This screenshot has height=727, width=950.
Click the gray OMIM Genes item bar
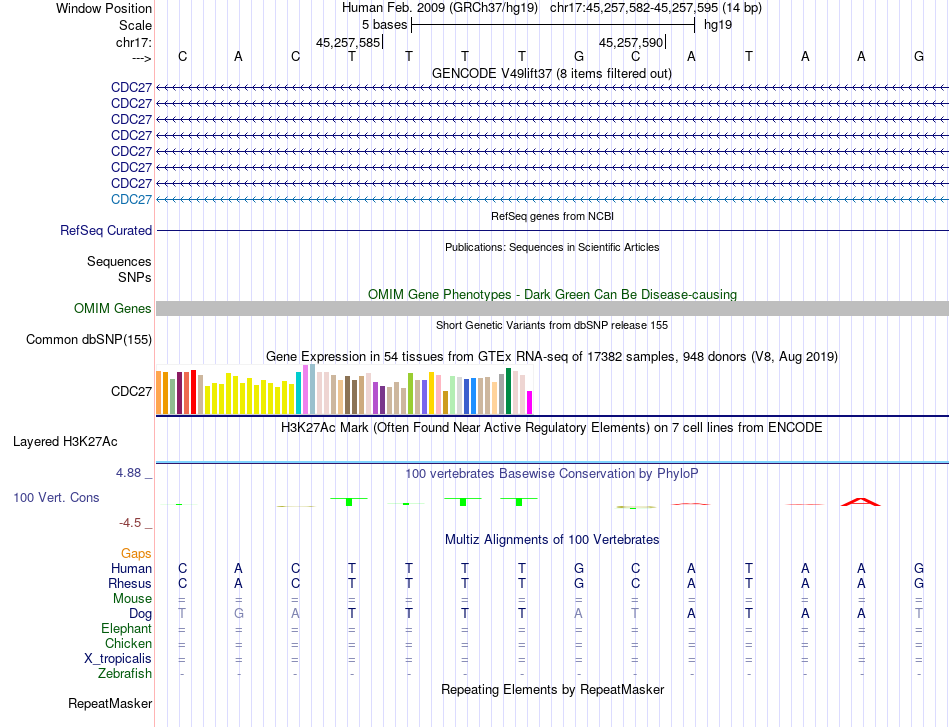pyautogui.click(x=552, y=308)
